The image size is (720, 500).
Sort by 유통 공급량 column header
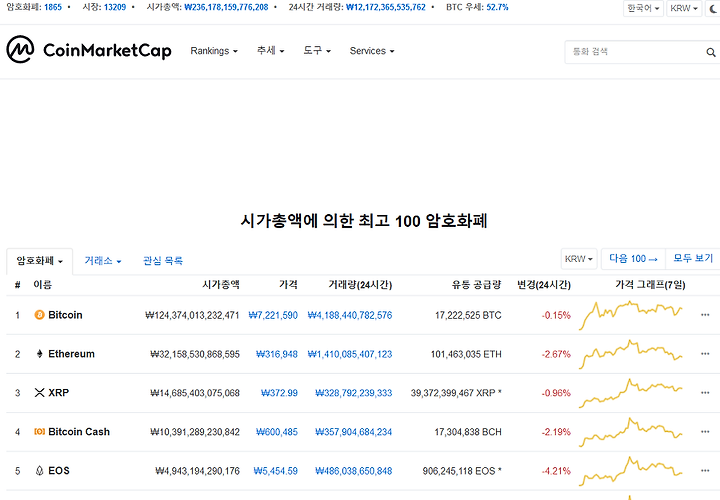click(476, 285)
